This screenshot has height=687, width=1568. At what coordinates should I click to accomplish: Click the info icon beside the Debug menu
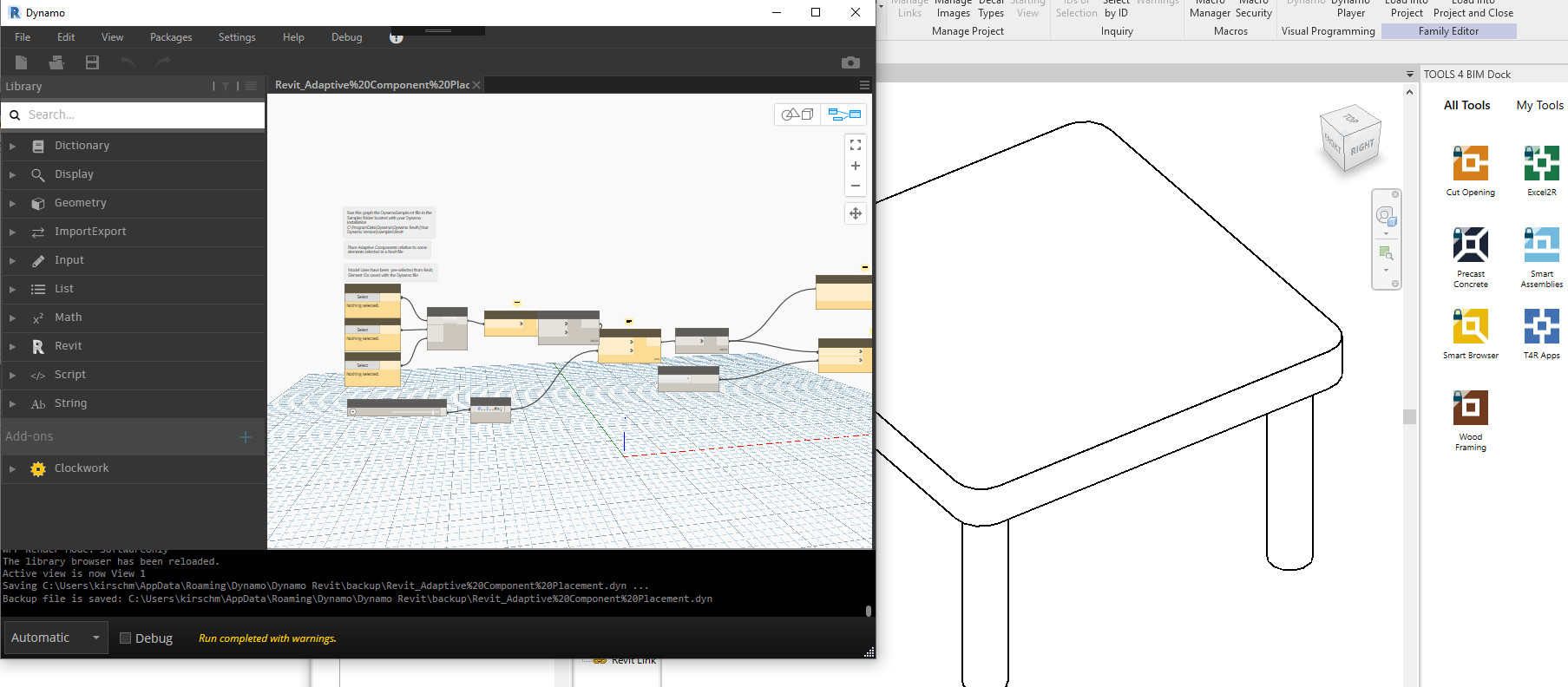[397, 37]
